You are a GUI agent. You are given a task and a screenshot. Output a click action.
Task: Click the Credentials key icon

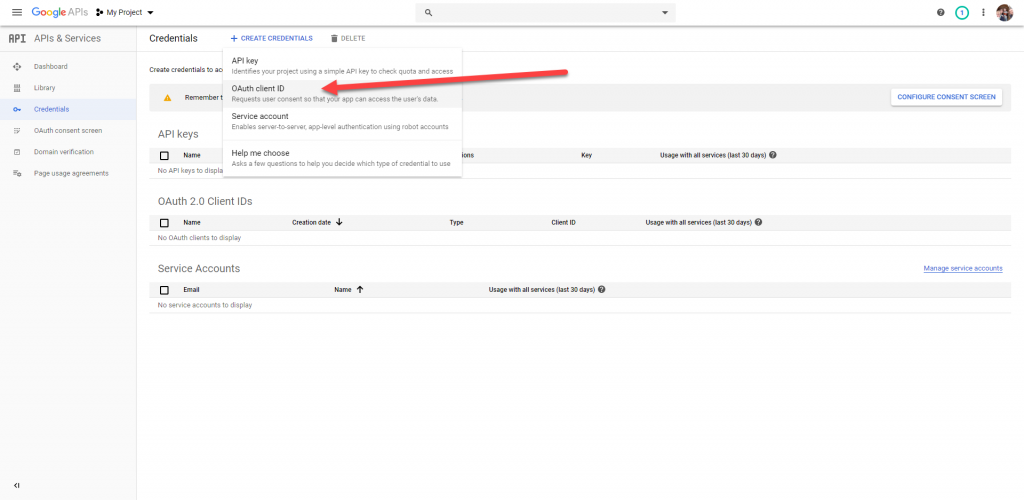point(18,109)
